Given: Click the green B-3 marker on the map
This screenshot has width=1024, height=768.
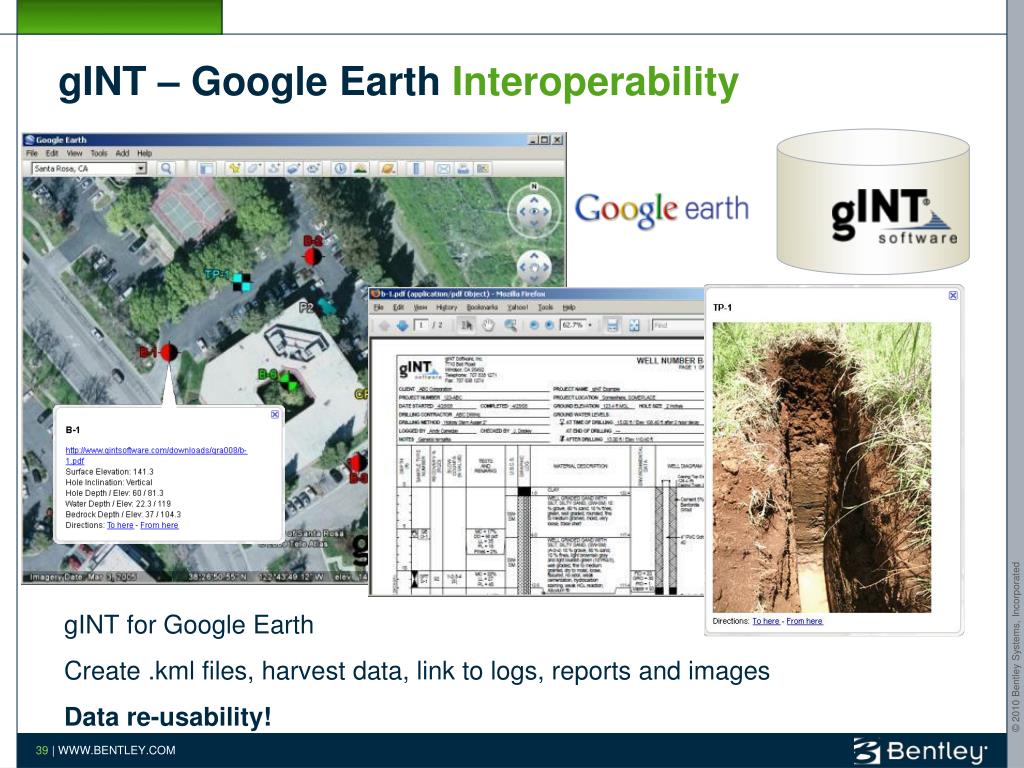Looking at the screenshot, I should tap(288, 381).
